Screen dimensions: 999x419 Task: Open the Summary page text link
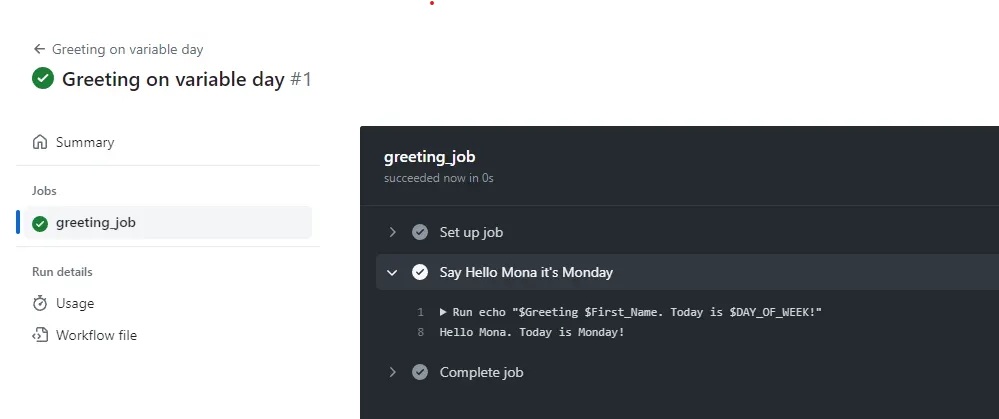click(x=85, y=142)
